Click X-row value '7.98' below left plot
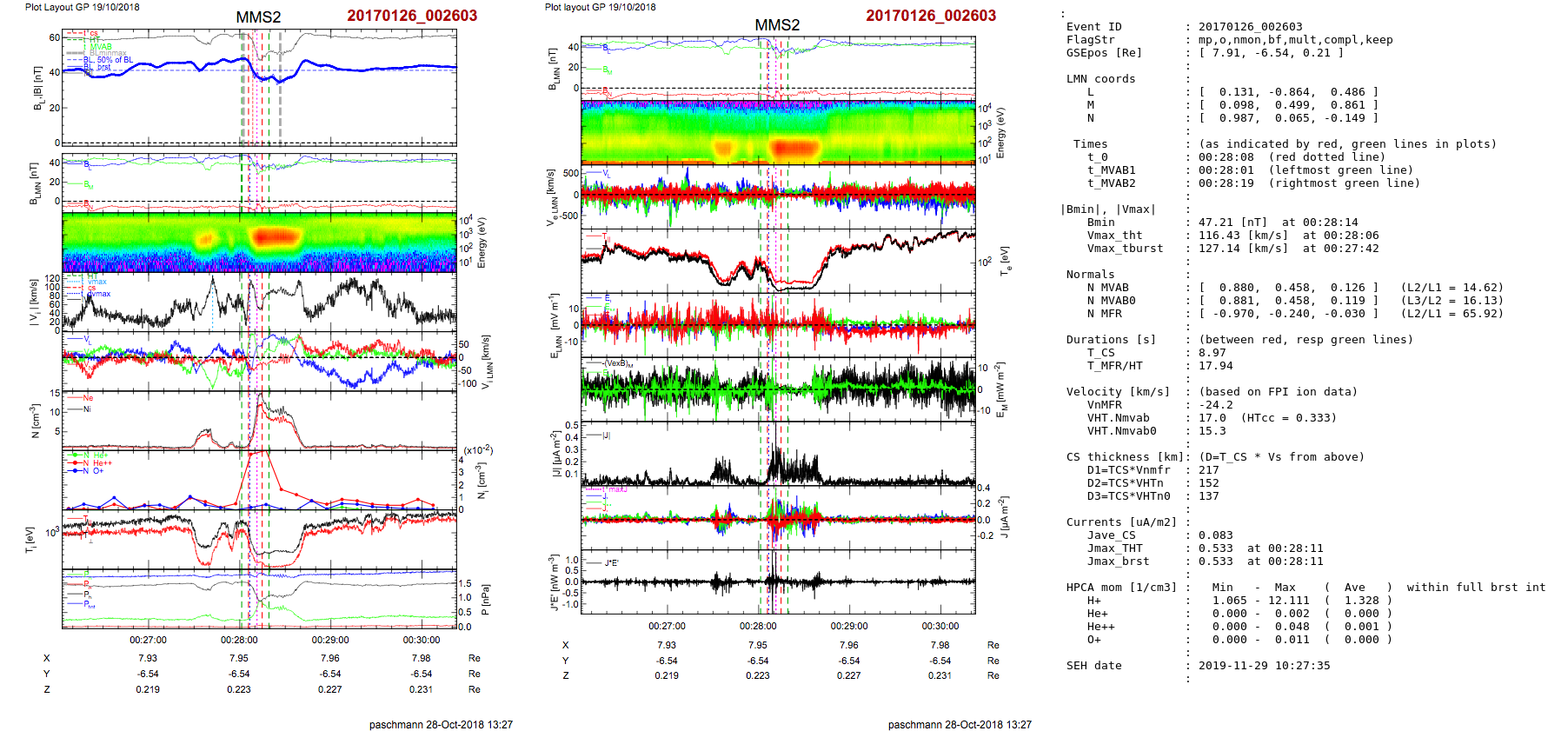 click(422, 658)
